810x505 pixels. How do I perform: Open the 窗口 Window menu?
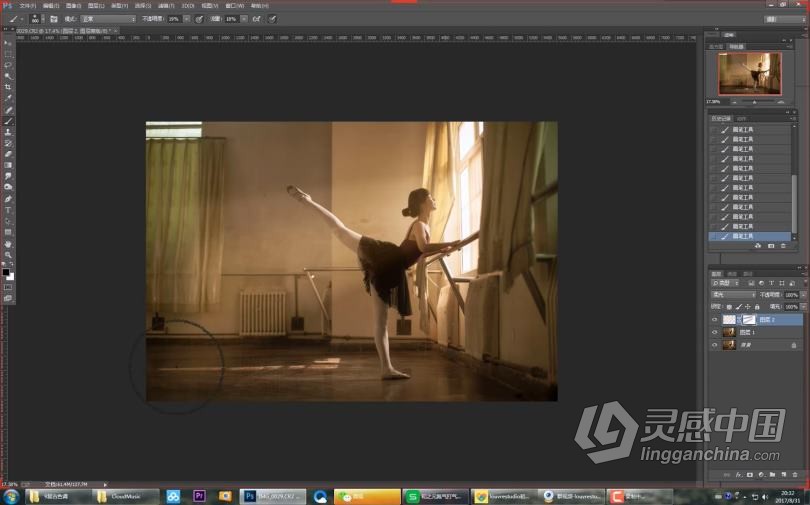click(235, 6)
